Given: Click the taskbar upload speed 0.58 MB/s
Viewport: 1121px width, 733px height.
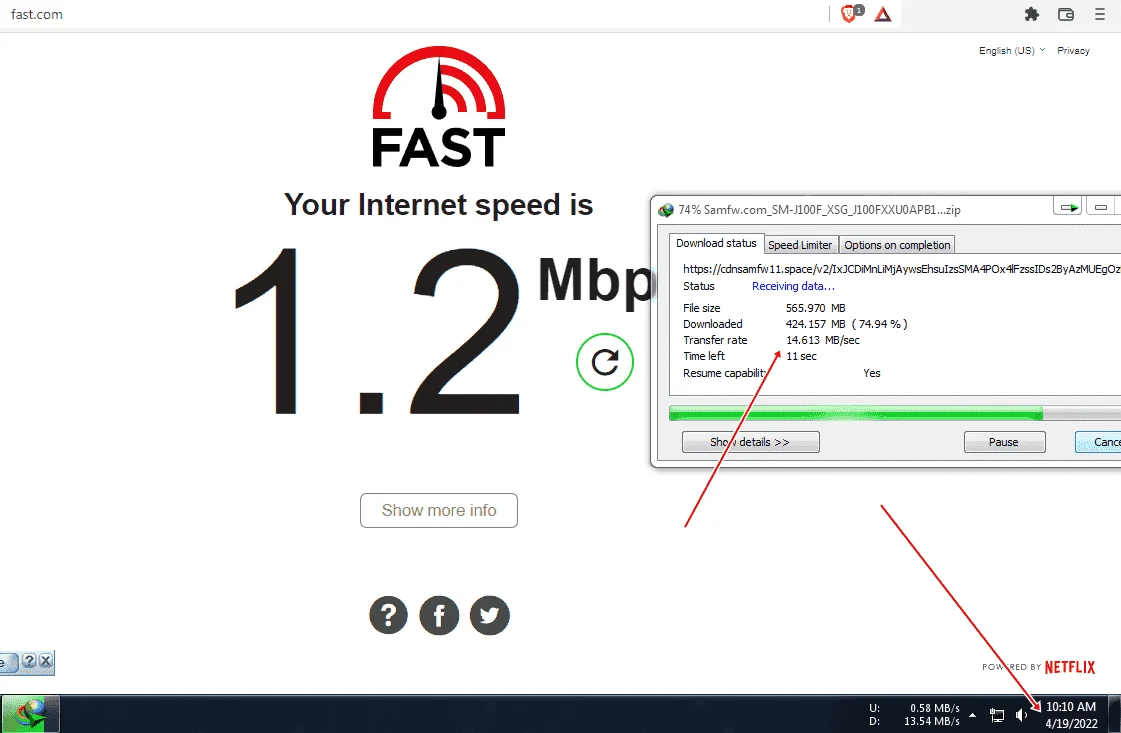Looking at the screenshot, I should click(x=934, y=708).
